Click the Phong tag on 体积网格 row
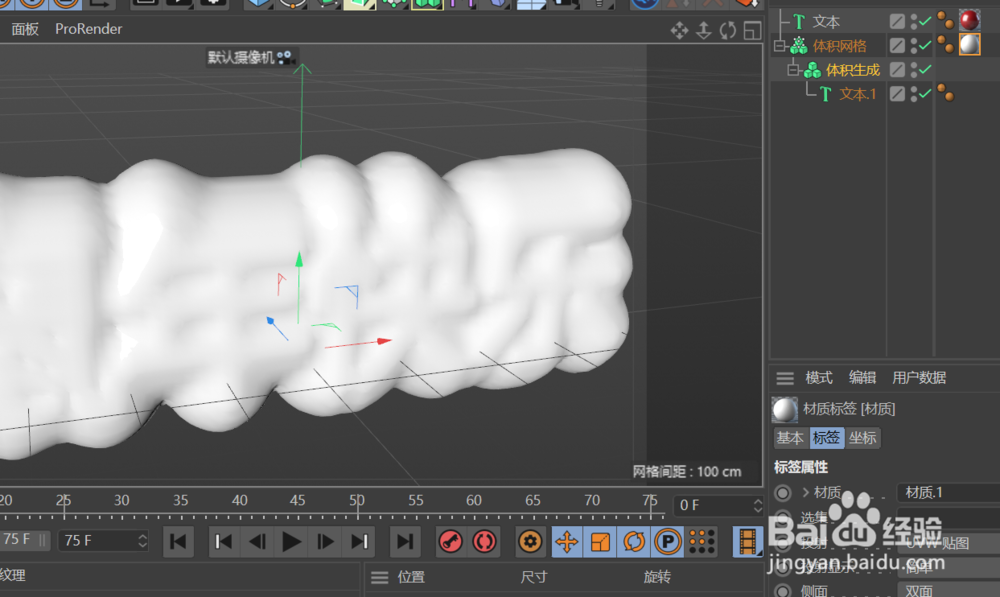The image size is (1000, 597). [x=946, y=45]
